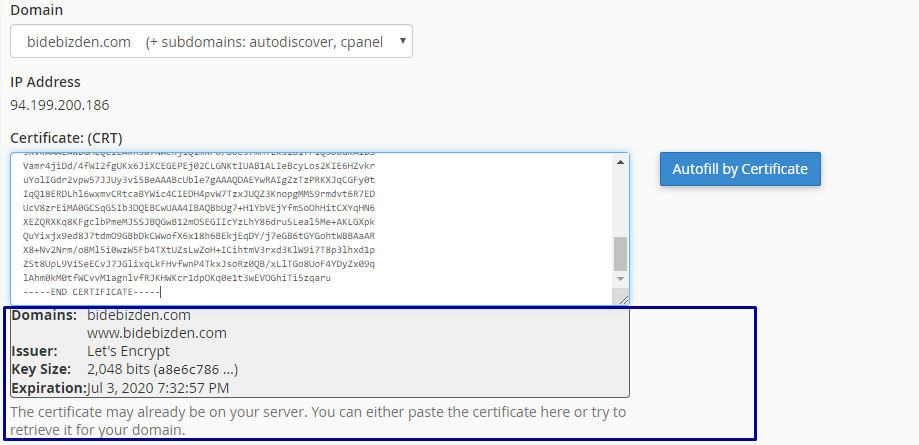Click the expiration date Jul 3, 2020

click(x=158, y=388)
